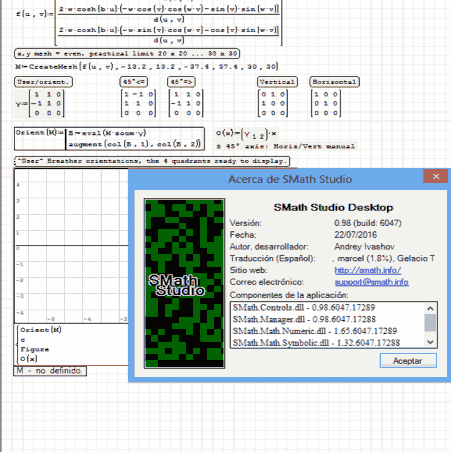Open the support@smath.info email link

click(x=372, y=282)
